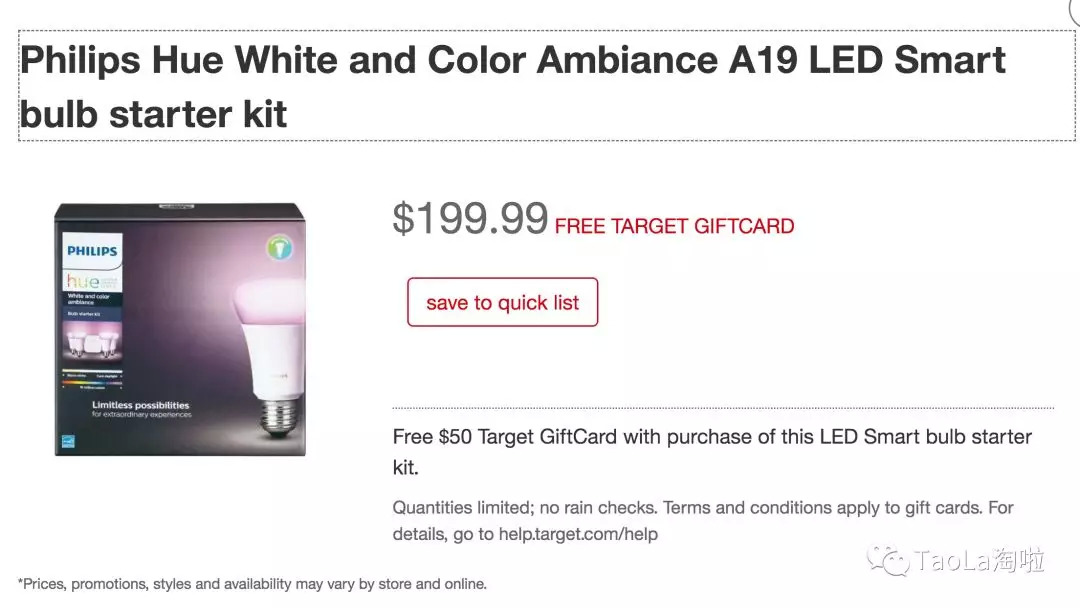Image resolution: width=1080 pixels, height=608 pixels.
Task: Click the prices and availability disclaimer footnote
Action: (x=252, y=583)
